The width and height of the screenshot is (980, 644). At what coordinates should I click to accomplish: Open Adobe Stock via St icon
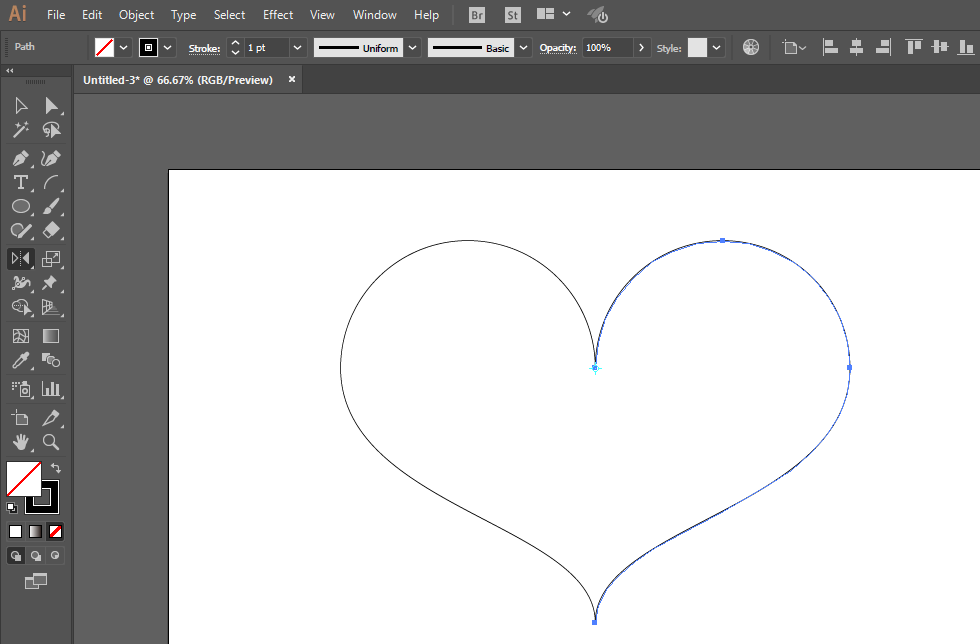tap(512, 15)
